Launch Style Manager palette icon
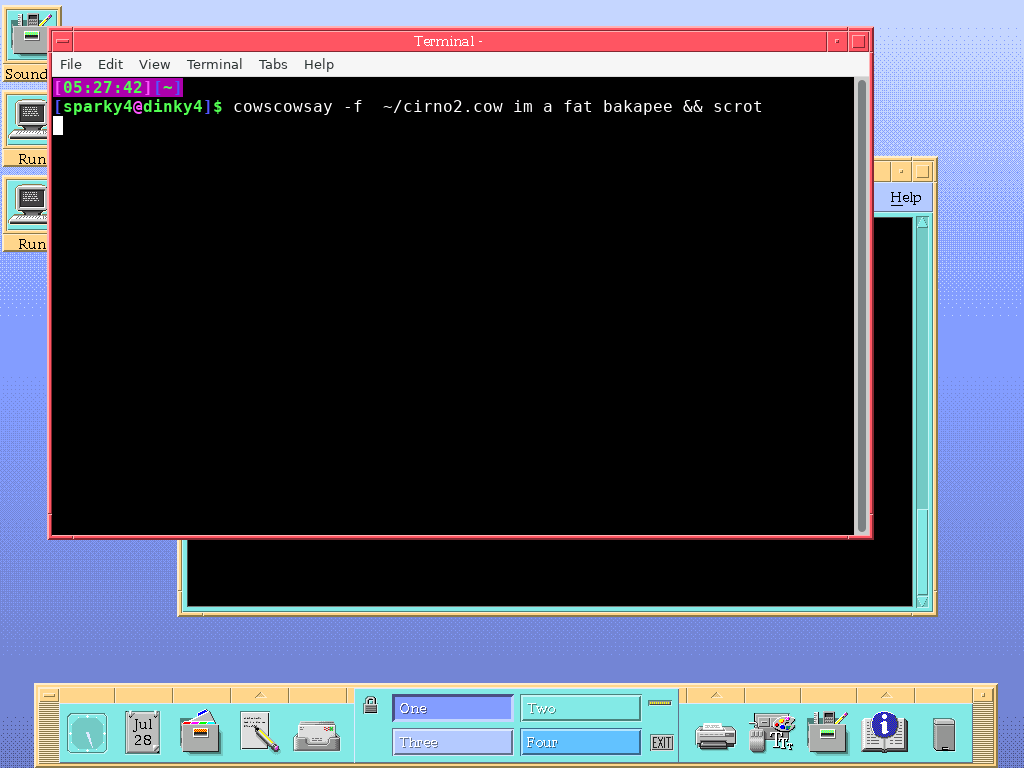1024x768 pixels. [771, 733]
